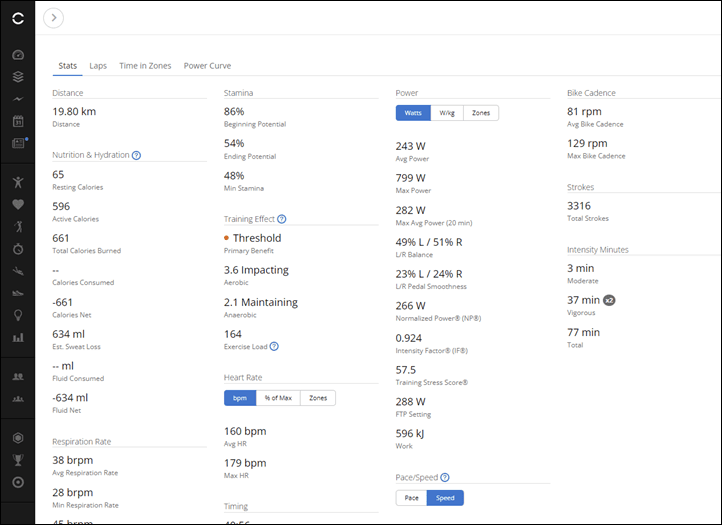The height and width of the screenshot is (525, 722).
Task: Open the Reports bar chart icon
Action: point(18,338)
